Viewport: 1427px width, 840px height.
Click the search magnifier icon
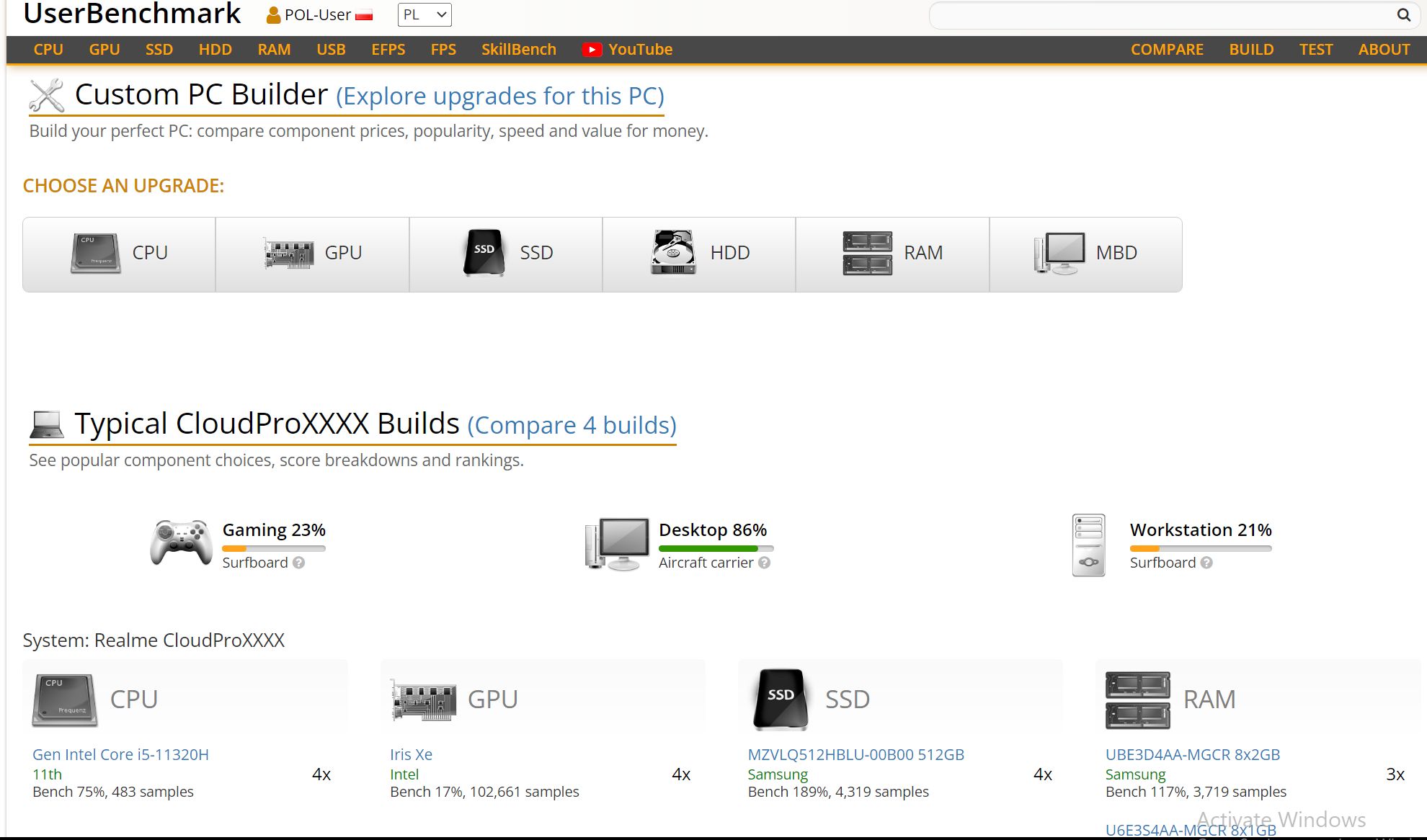pyautogui.click(x=1403, y=15)
